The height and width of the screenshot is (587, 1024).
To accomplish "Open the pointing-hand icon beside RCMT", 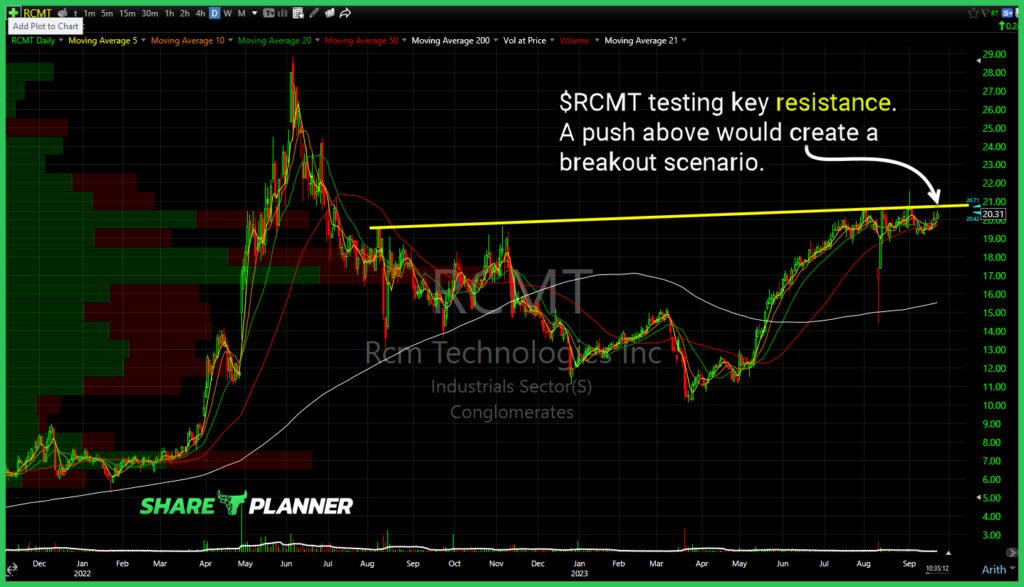I will (x=63, y=13).
